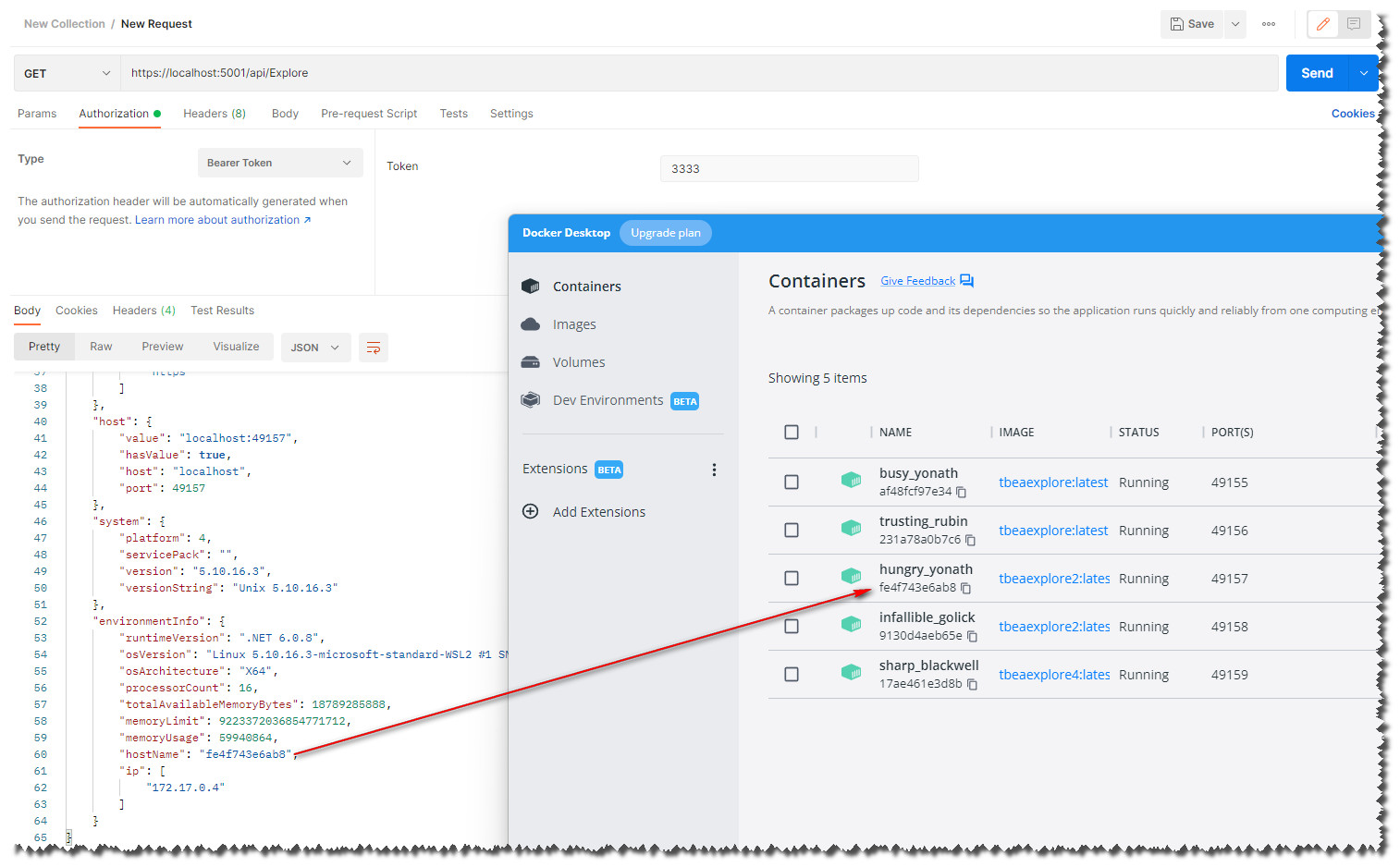Click the Save button in Postman
The image size is (1400, 867).
[x=1192, y=24]
